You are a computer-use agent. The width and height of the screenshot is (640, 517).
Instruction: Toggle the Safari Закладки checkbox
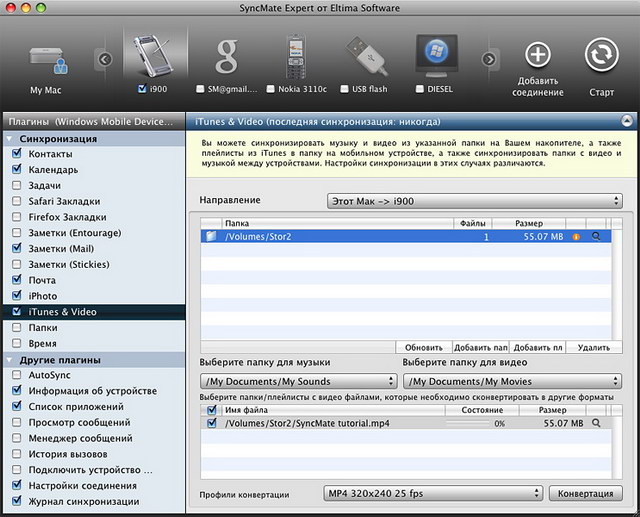click(x=17, y=201)
